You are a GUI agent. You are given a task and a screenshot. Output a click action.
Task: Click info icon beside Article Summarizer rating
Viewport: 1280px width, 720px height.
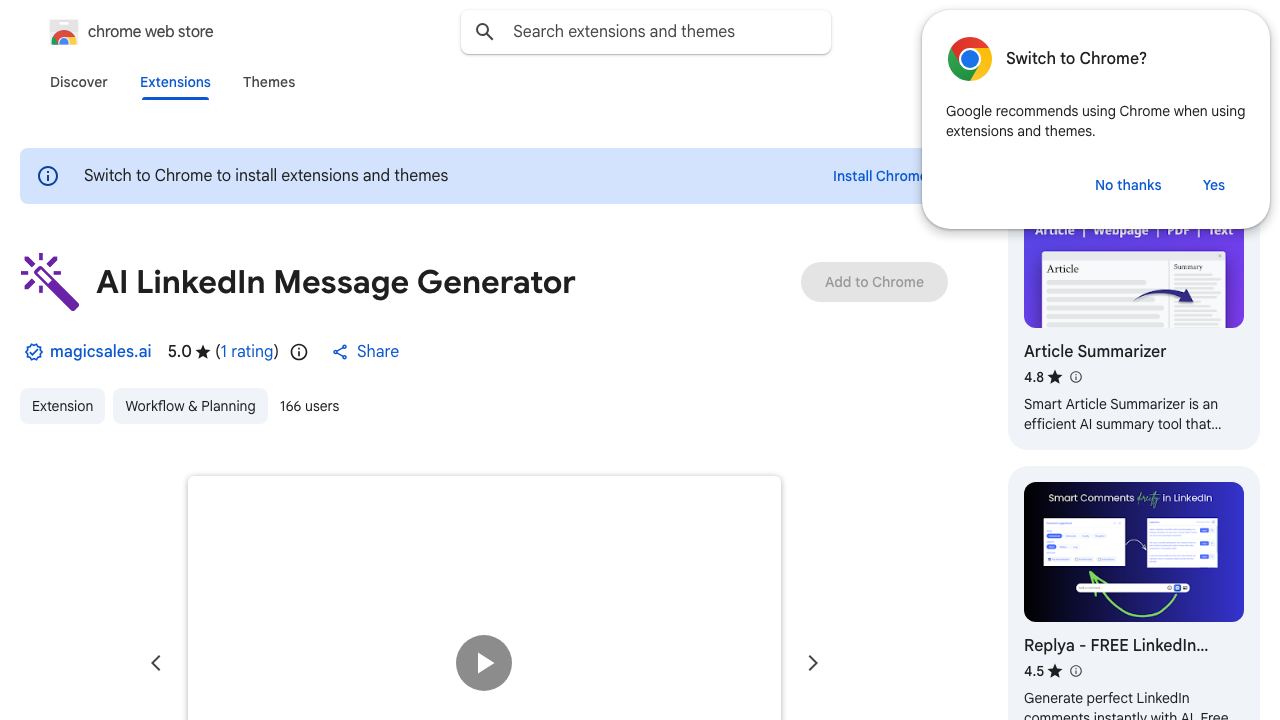[1076, 377]
